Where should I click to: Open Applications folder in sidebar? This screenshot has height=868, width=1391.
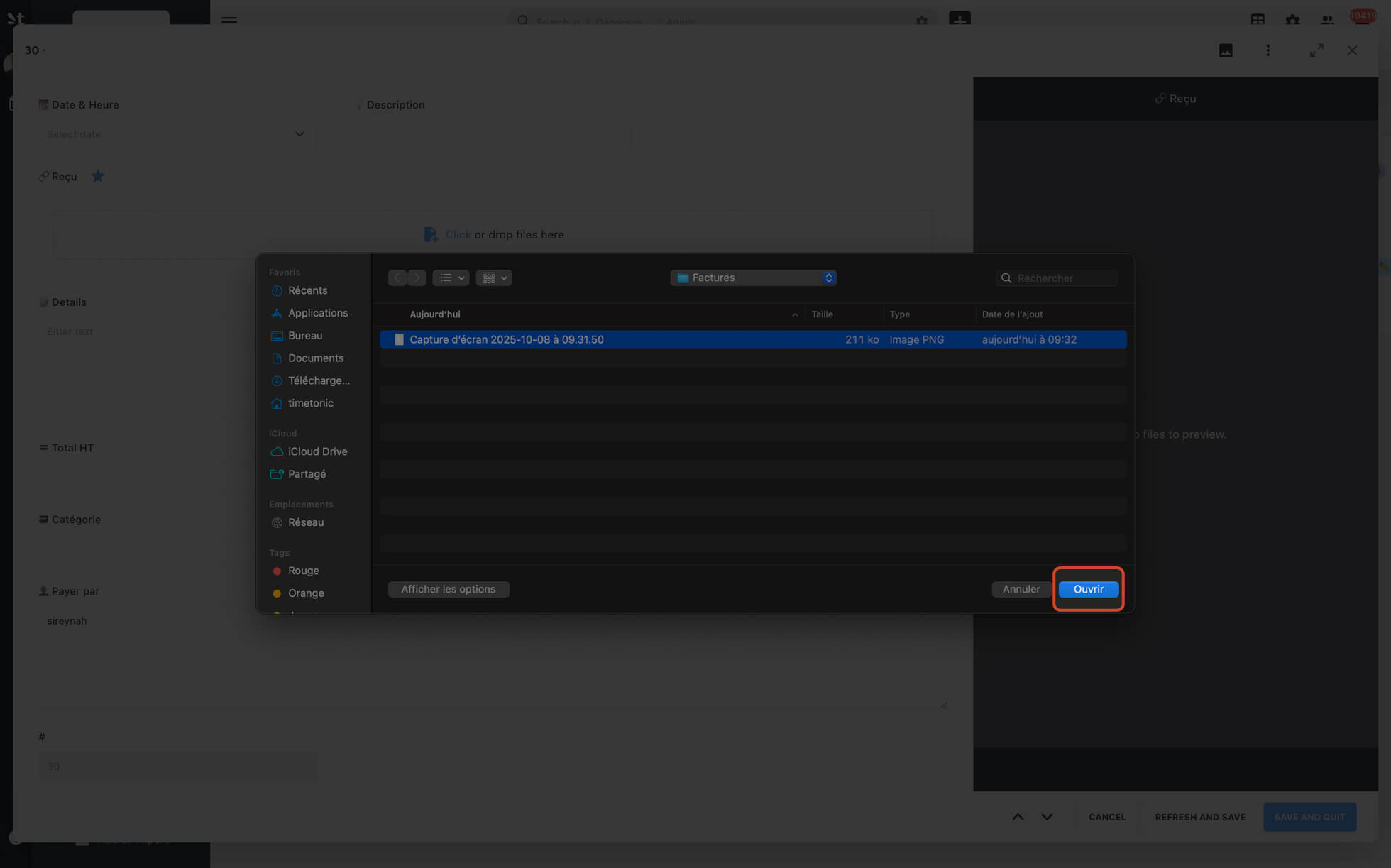pos(317,313)
